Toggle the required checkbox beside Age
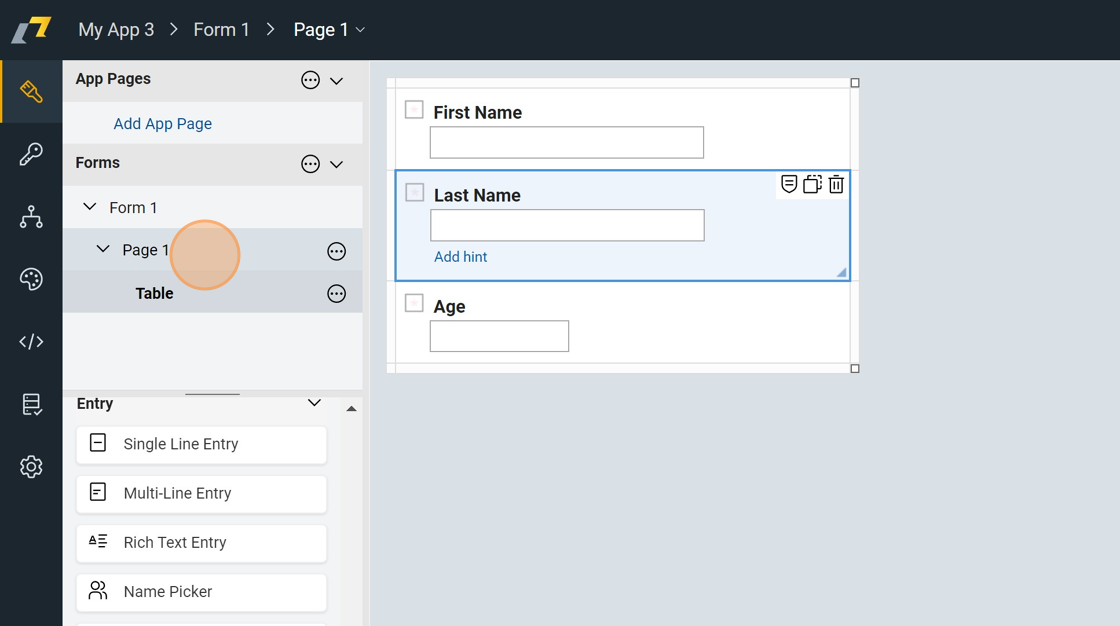Image resolution: width=1120 pixels, height=626 pixels. 414,303
